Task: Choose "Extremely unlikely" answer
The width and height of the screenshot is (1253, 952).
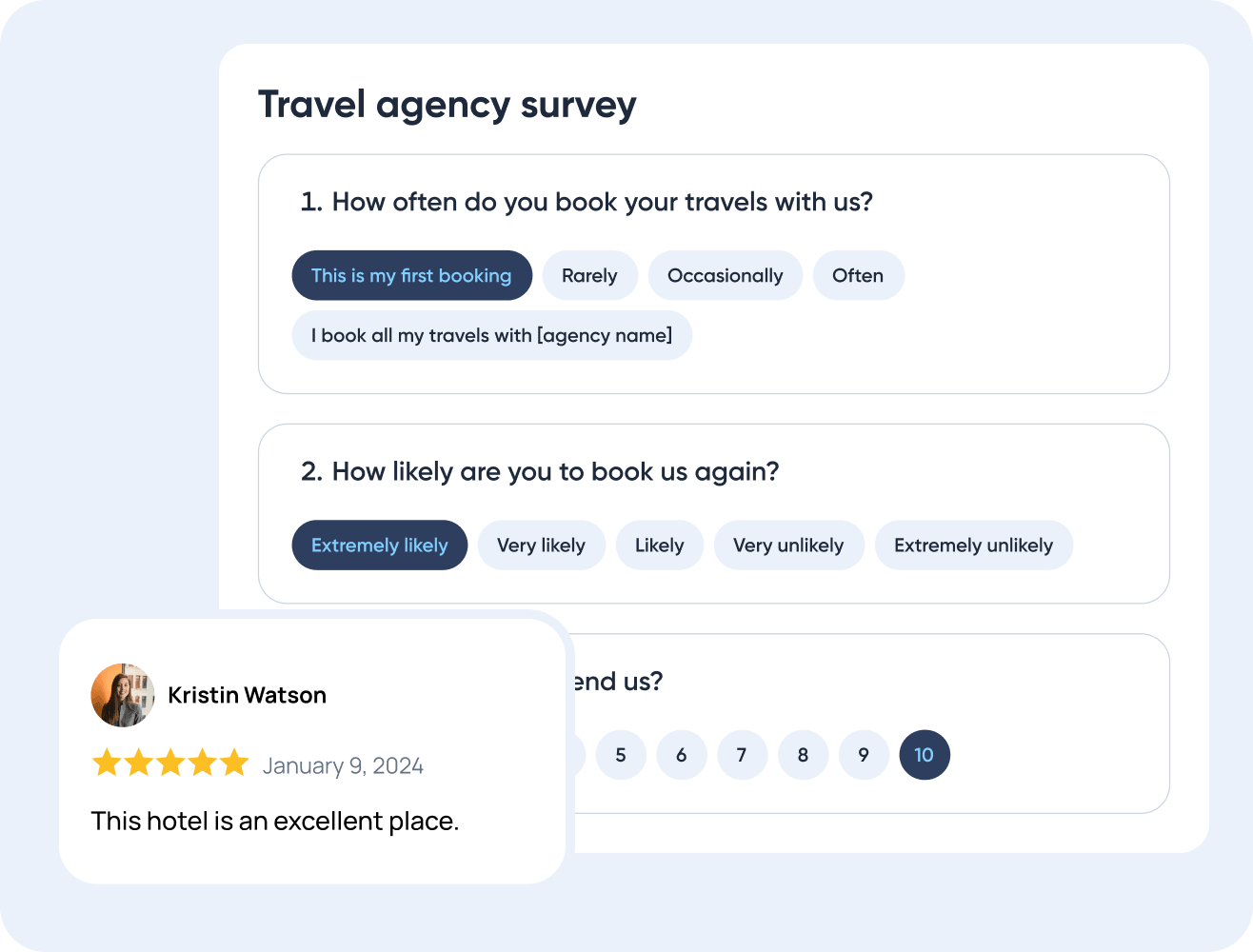Action: (973, 545)
